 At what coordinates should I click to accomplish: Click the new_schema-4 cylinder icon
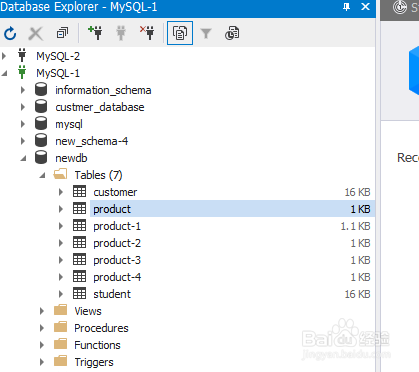click(x=41, y=141)
